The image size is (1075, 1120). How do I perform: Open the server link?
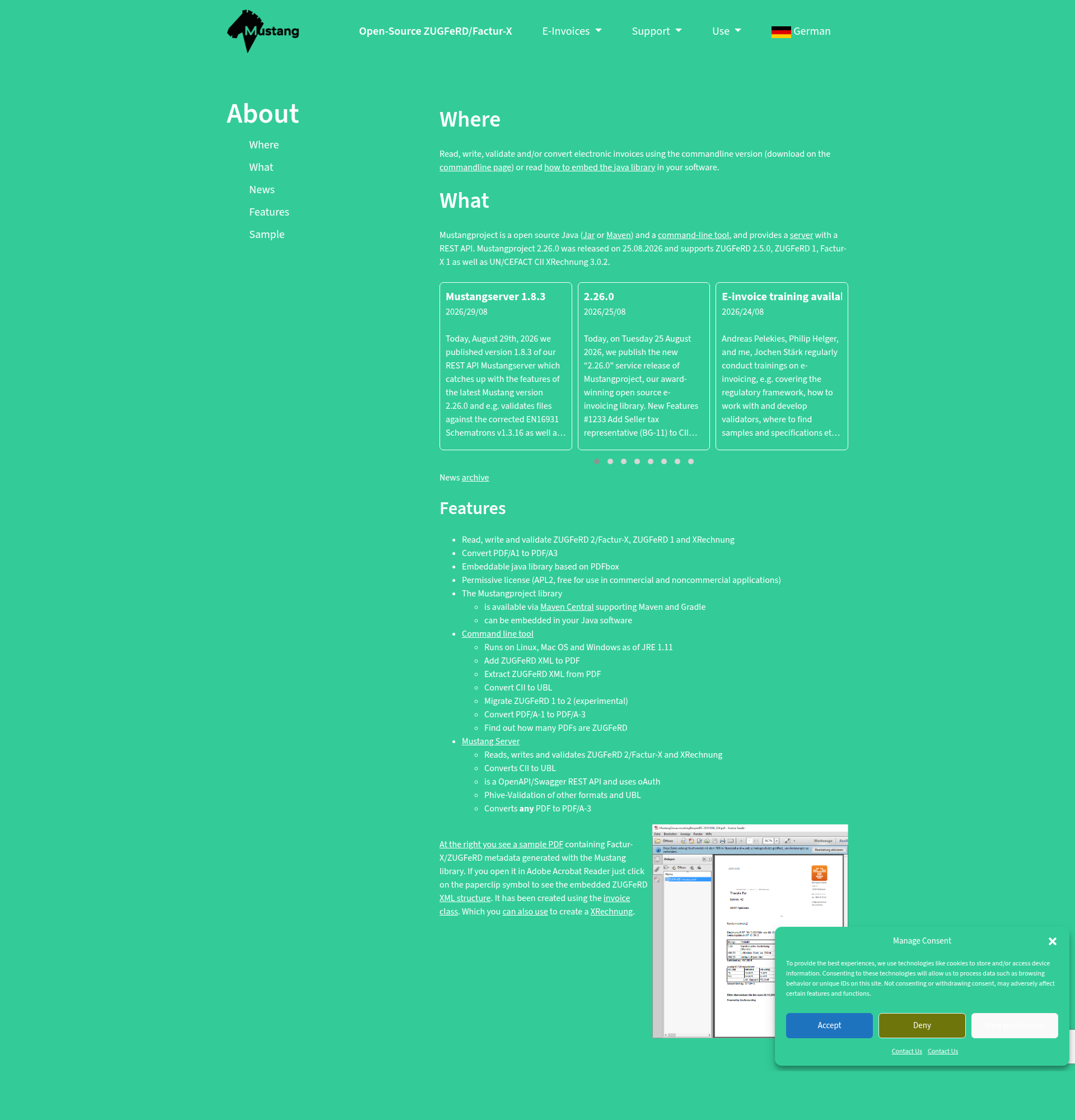pyautogui.click(x=801, y=235)
